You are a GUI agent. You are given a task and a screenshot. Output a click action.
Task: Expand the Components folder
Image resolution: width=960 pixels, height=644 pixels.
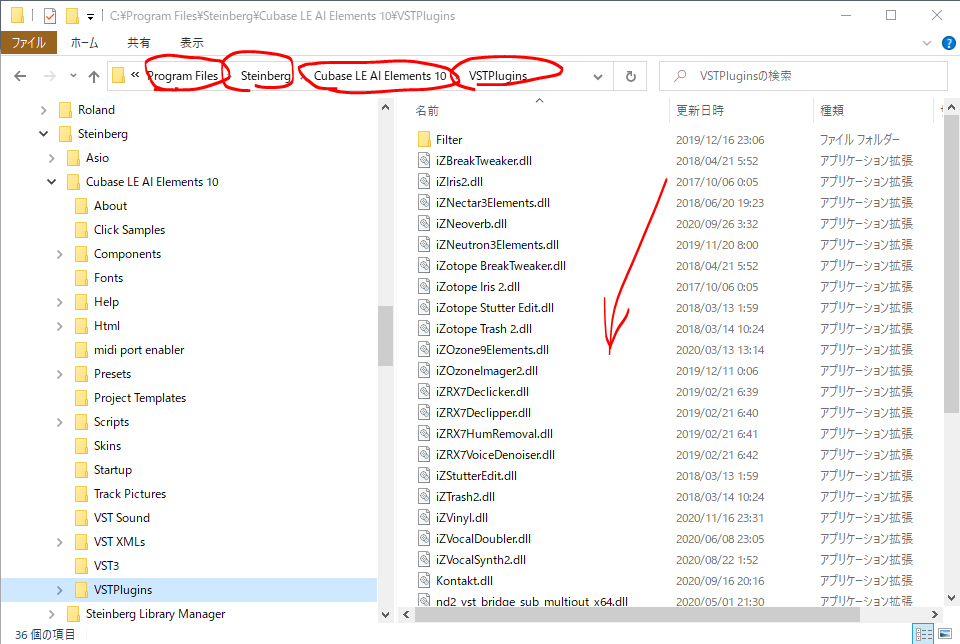coord(59,254)
